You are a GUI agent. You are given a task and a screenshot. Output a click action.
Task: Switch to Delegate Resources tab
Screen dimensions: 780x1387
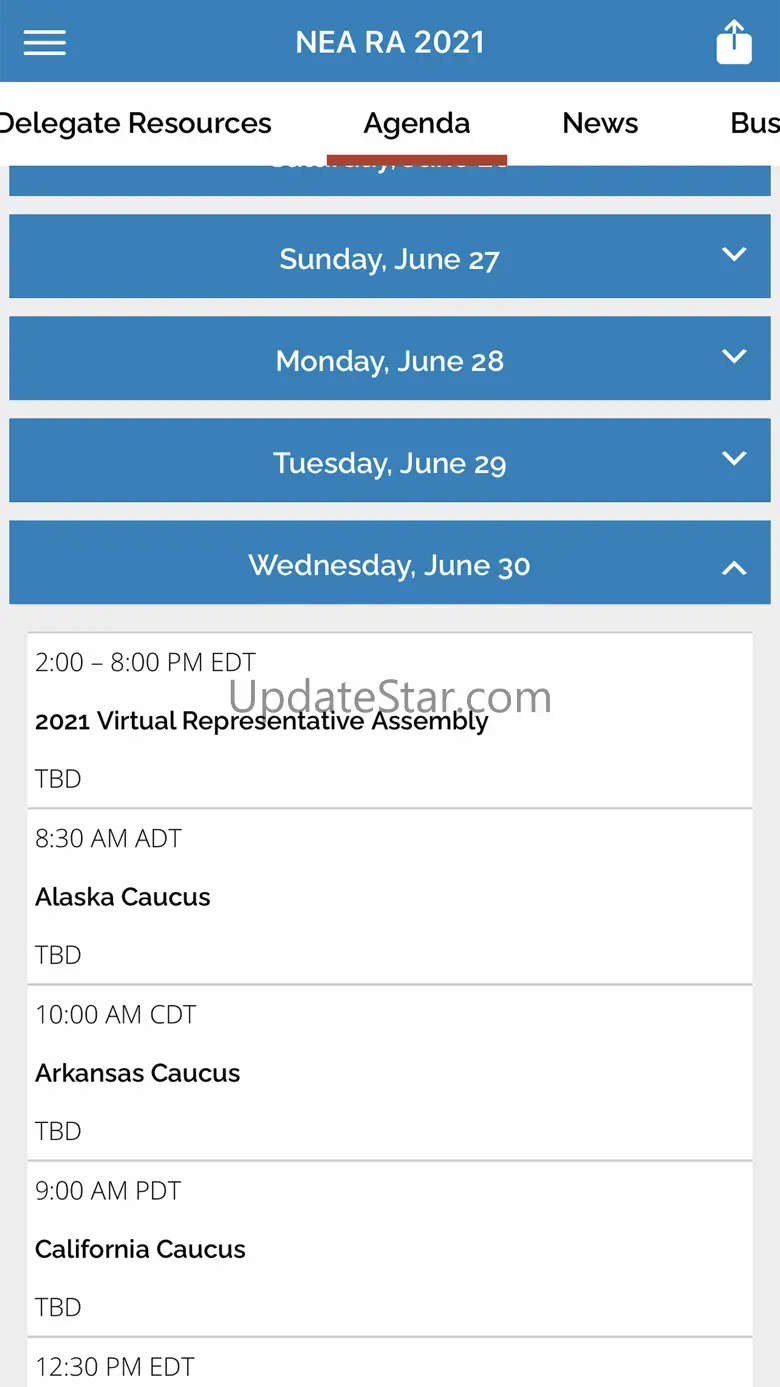point(136,123)
